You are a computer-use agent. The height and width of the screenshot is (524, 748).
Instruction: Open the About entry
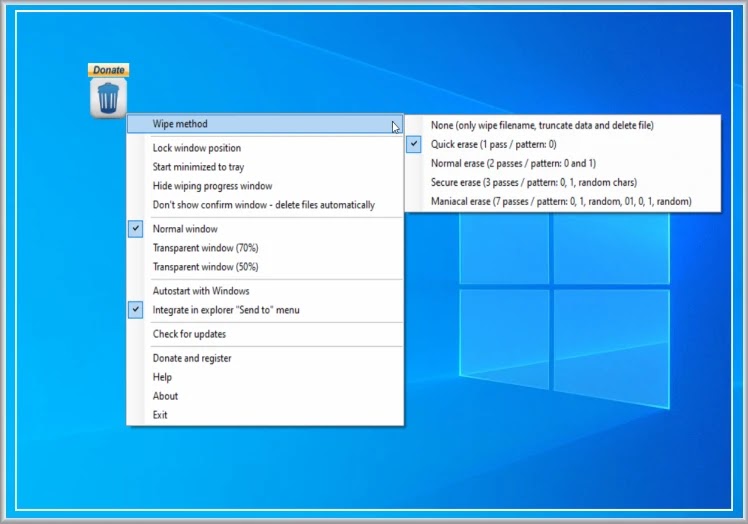(x=265, y=396)
